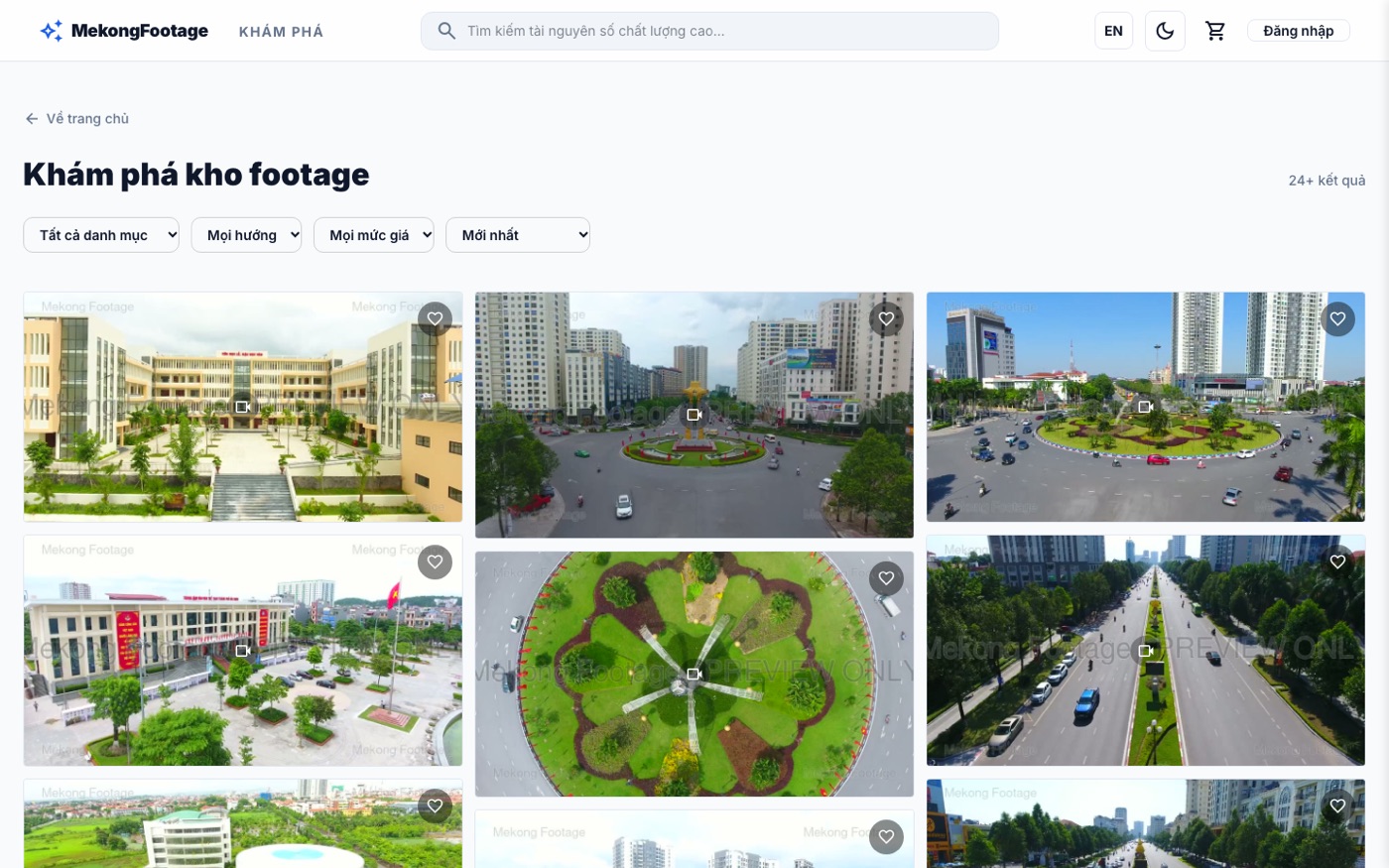Open the Tất cả danh mục category dropdown
The height and width of the screenshot is (868, 1389).
tap(101, 235)
